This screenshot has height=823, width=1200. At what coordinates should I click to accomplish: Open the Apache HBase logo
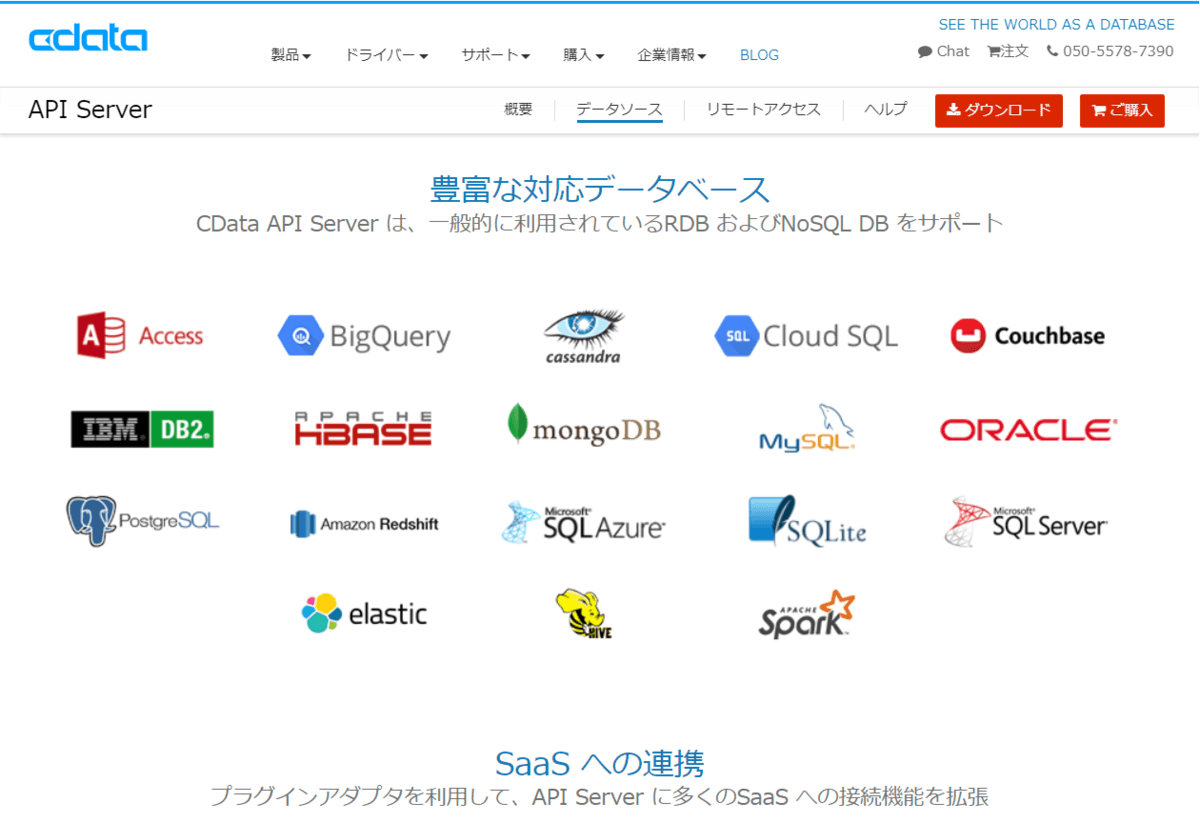pyautogui.click(x=363, y=429)
